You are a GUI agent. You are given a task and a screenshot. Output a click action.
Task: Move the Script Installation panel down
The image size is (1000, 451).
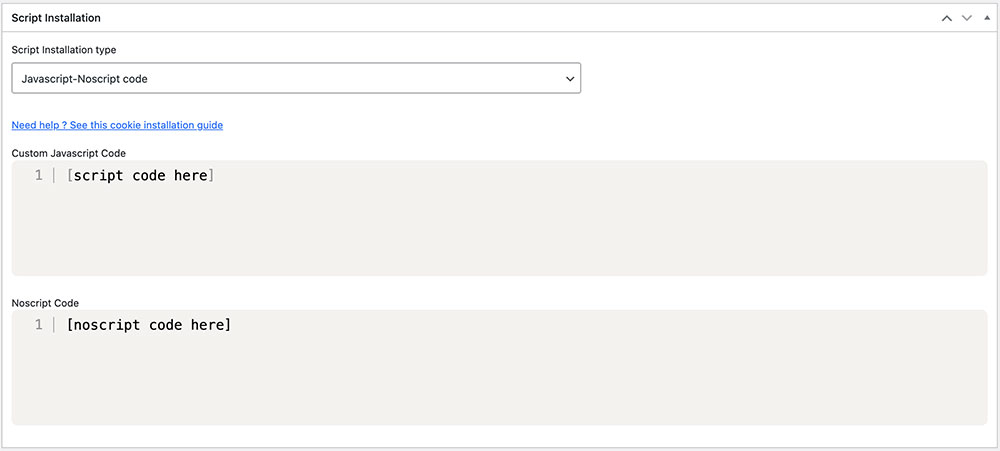click(967, 18)
